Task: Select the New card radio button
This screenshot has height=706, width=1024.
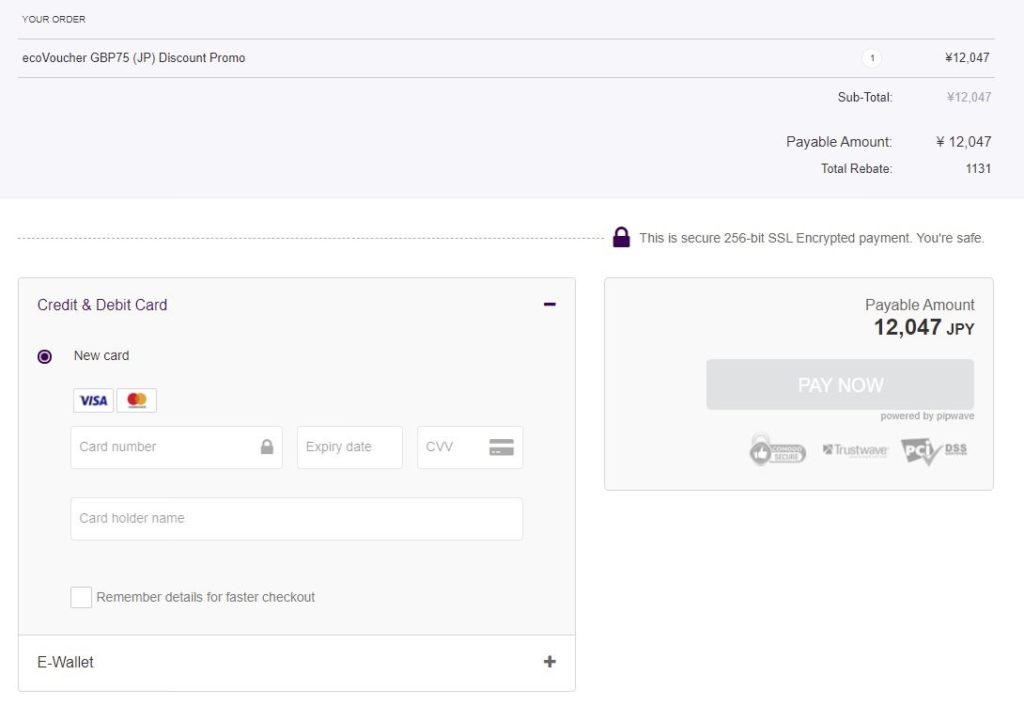Action: pos(44,357)
